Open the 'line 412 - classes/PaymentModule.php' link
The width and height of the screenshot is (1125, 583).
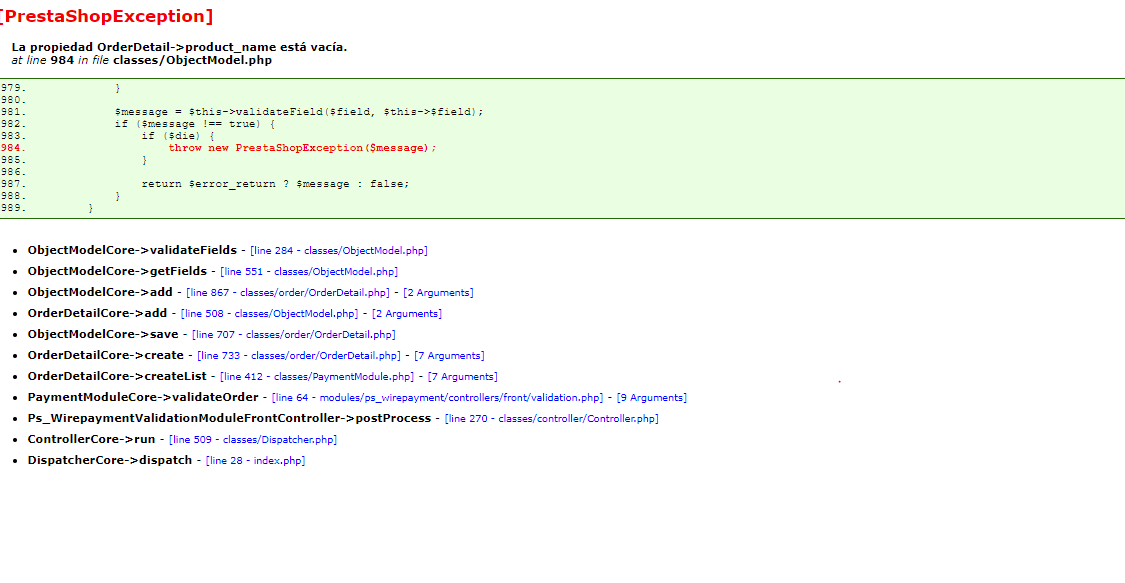pos(317,376)
